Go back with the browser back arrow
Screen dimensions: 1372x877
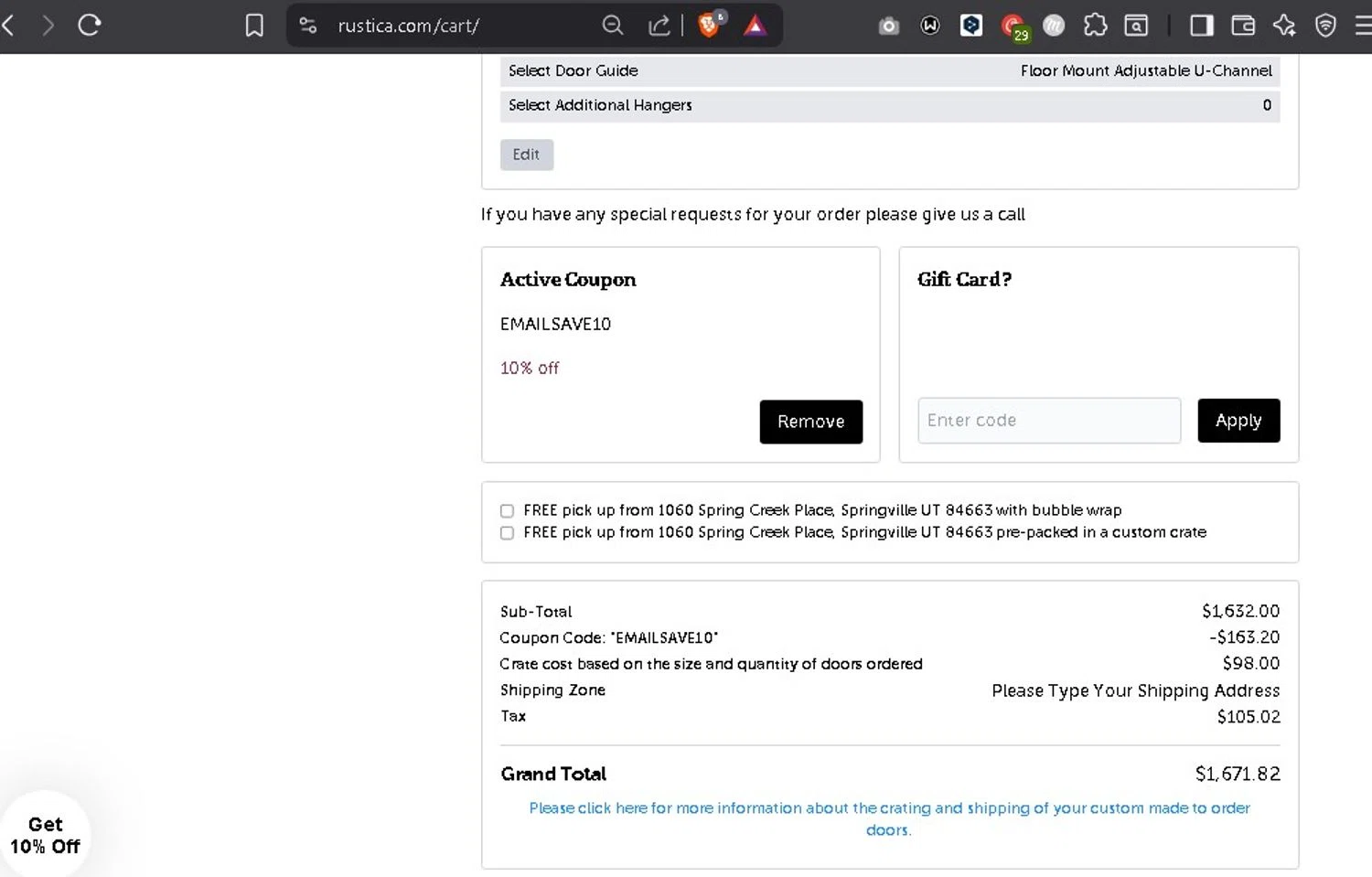pos(8,25)
